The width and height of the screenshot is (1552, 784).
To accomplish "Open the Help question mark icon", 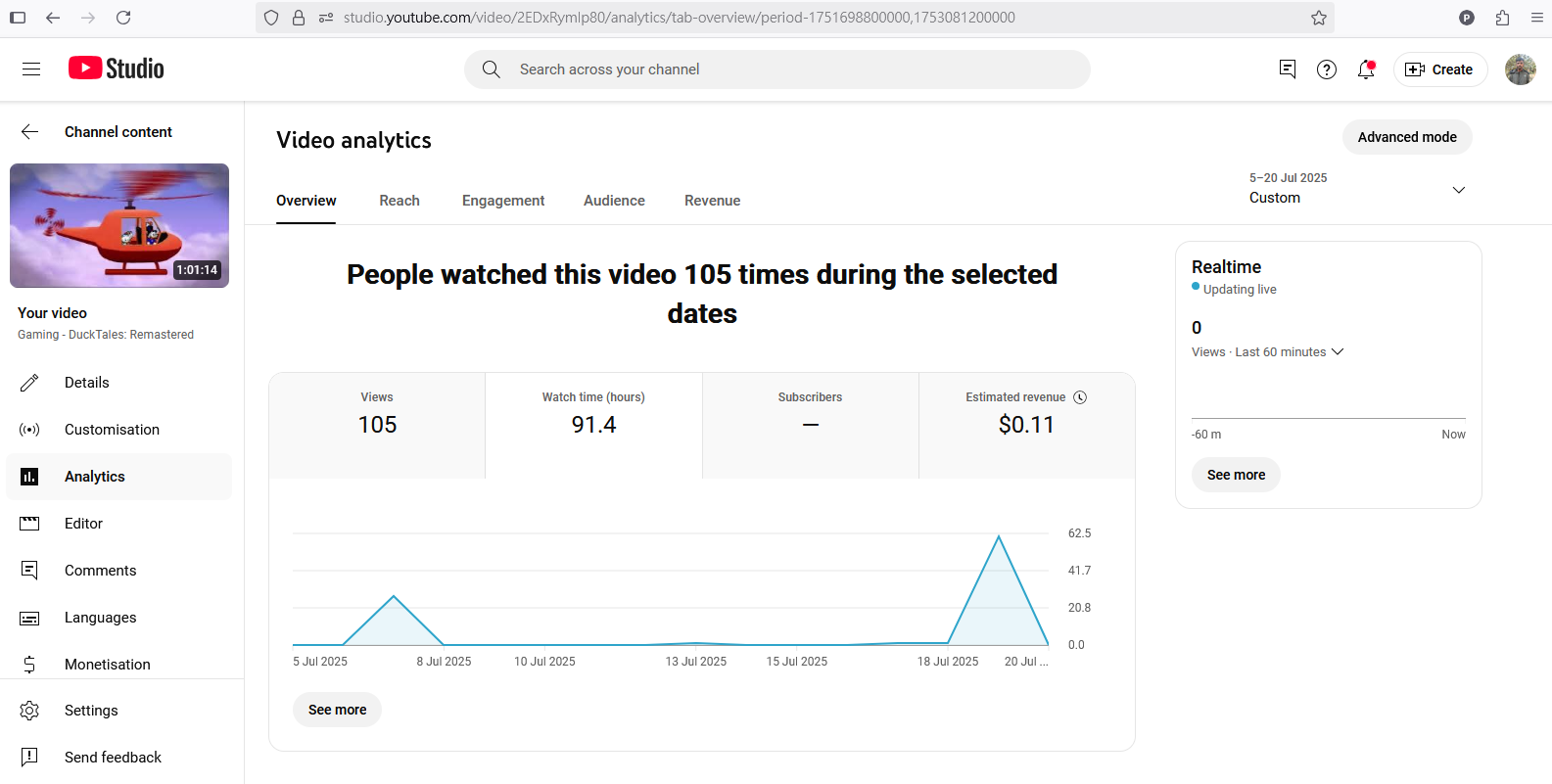I will pos(1327,69).
